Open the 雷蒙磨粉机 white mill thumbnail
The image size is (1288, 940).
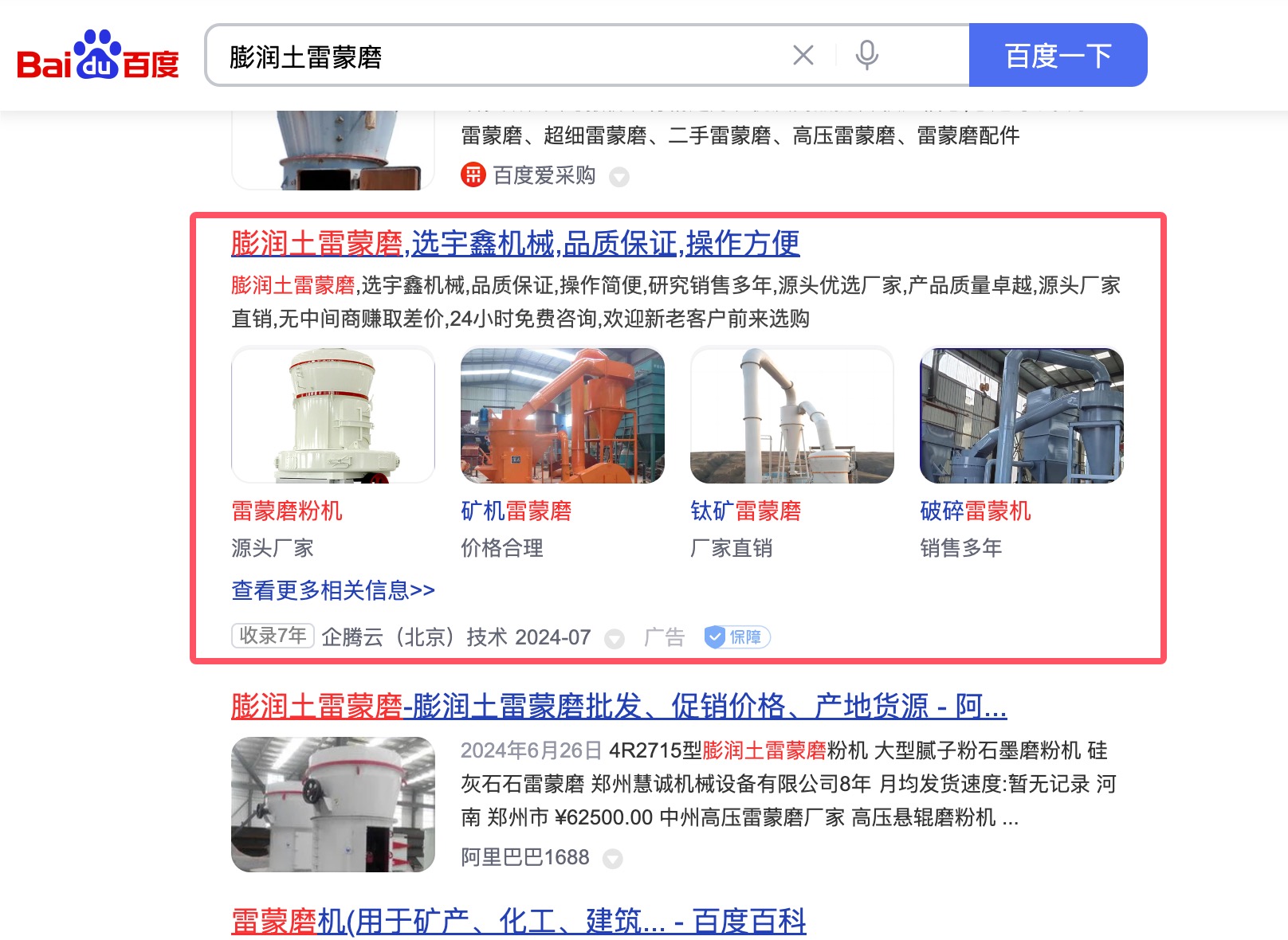[x=333, y=415]
